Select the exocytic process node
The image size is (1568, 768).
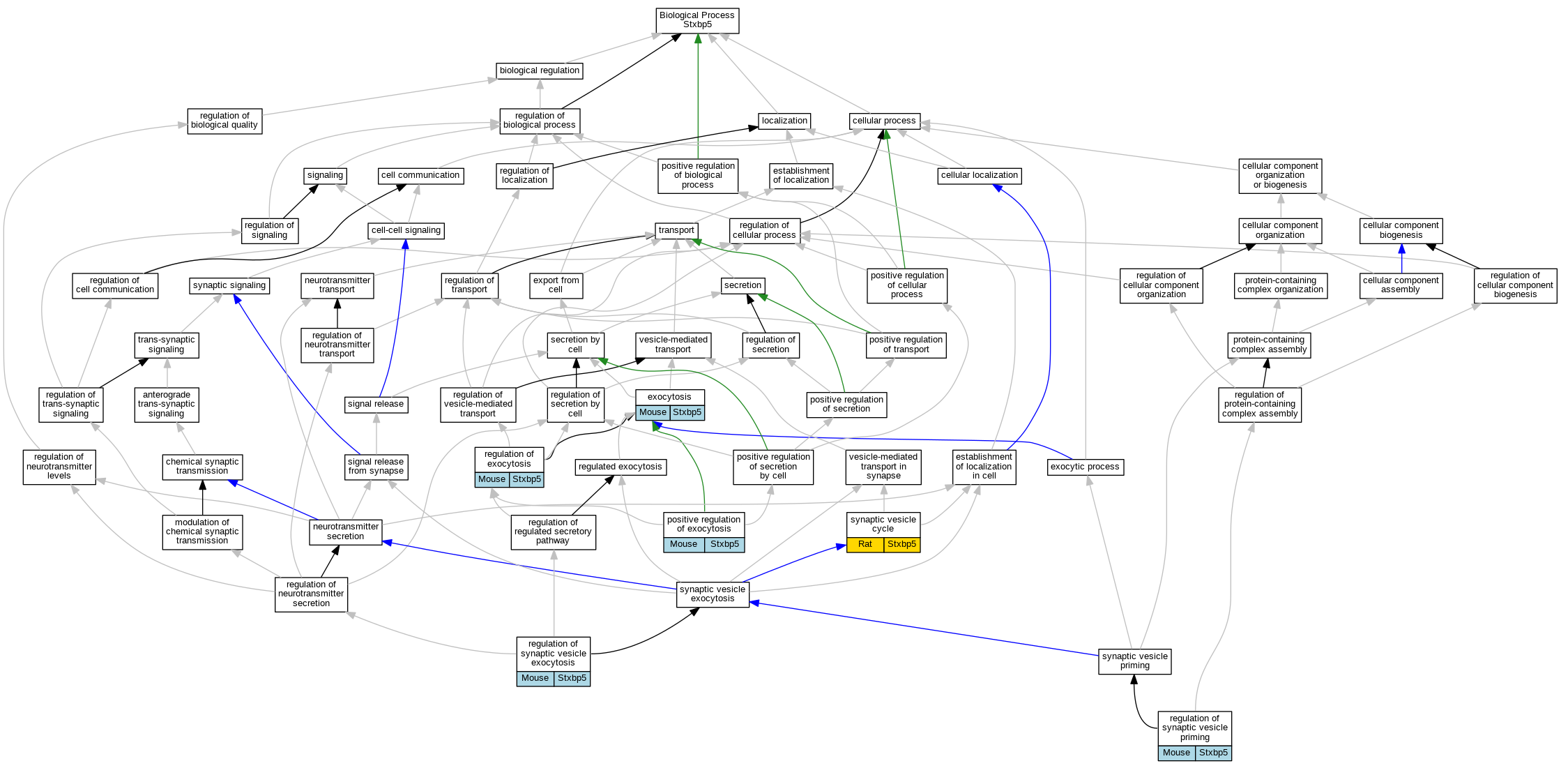point(1085,467)
